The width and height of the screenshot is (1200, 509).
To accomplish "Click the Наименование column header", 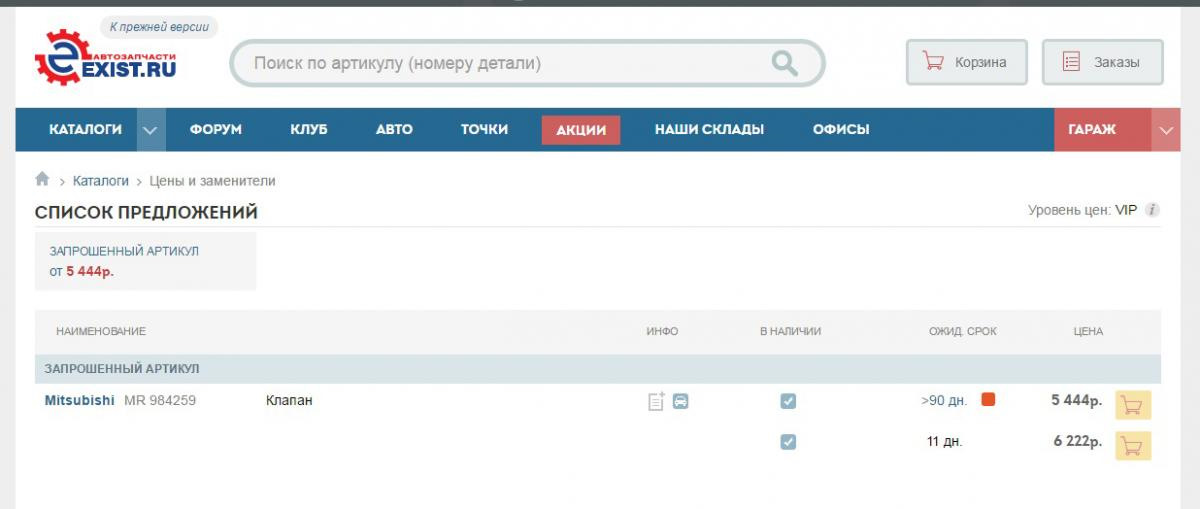I will coord(101,331).
